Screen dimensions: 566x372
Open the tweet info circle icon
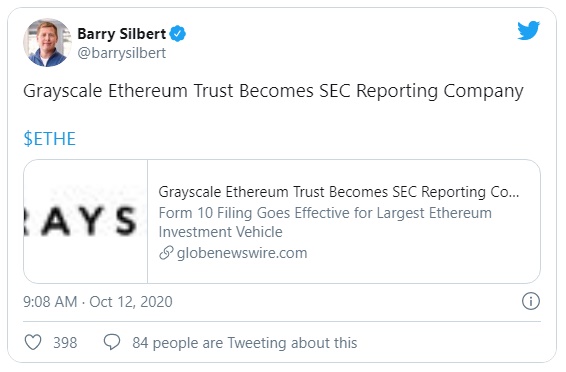point(531,301)
